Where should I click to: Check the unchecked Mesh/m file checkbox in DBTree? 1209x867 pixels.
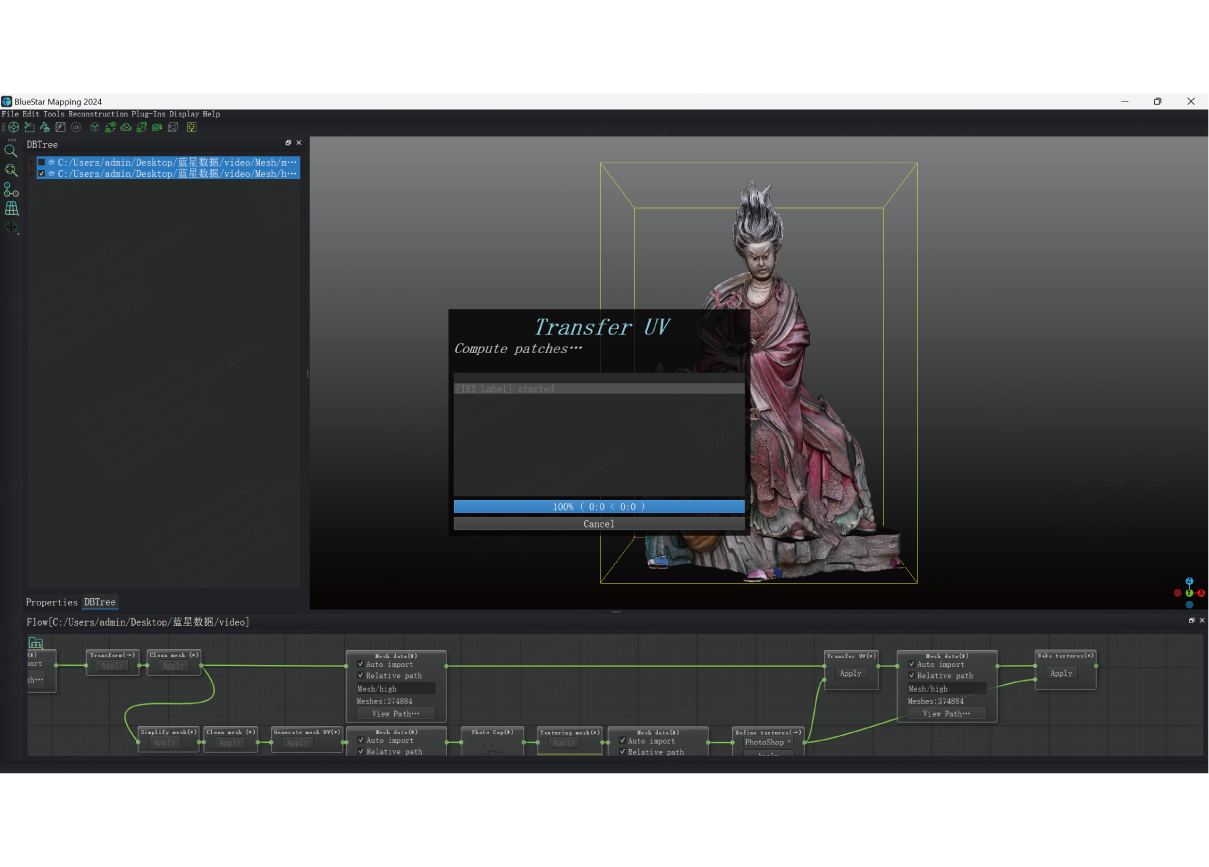[41, 162]
